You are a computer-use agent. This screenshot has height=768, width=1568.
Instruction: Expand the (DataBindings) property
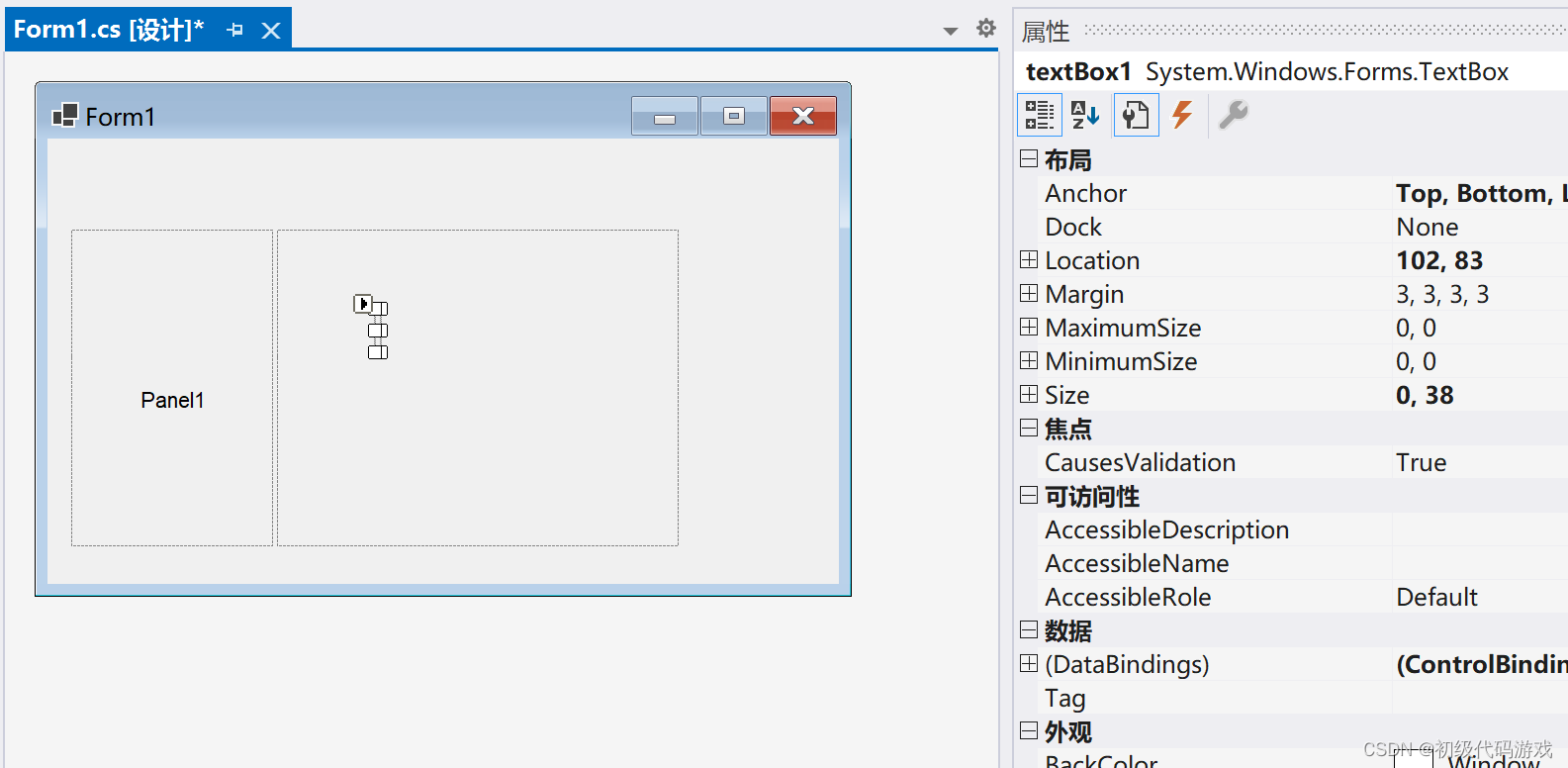pyautogui.click(x=1029, y=664)
